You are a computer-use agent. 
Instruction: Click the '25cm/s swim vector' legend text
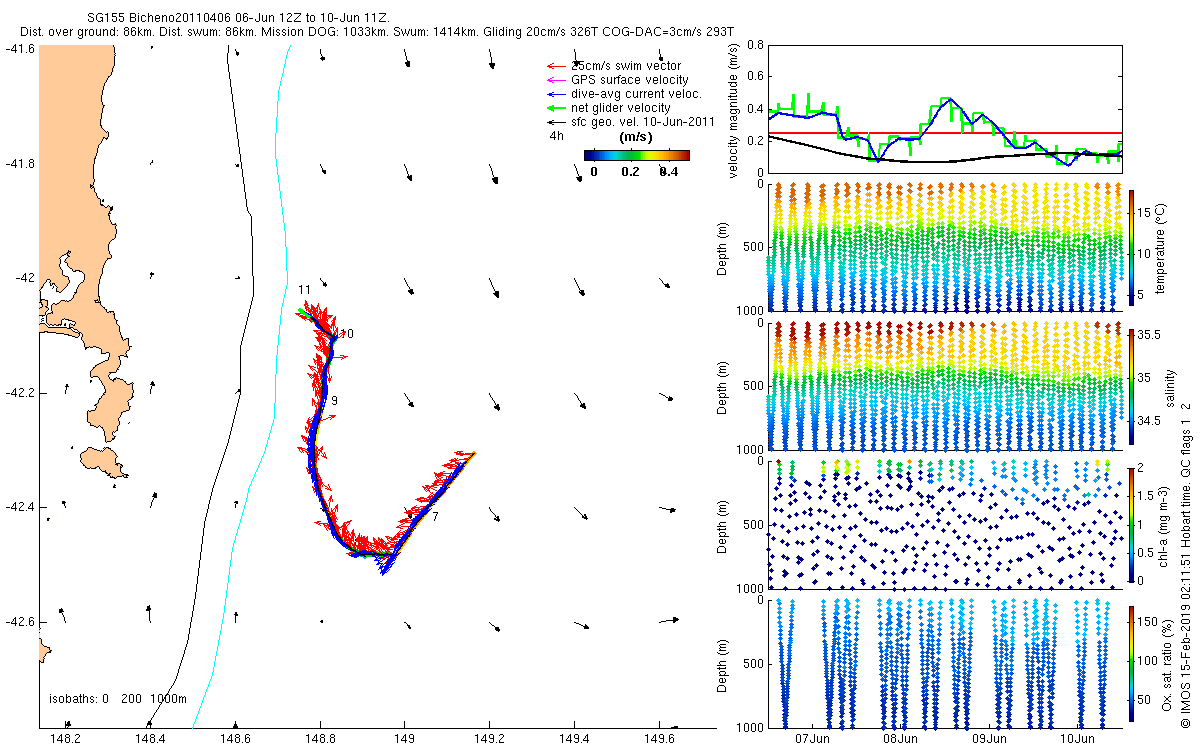625,66
